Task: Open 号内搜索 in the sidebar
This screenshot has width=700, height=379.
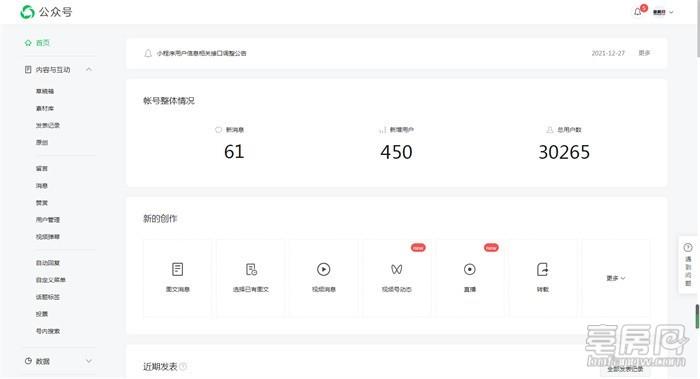Action: 48,331
